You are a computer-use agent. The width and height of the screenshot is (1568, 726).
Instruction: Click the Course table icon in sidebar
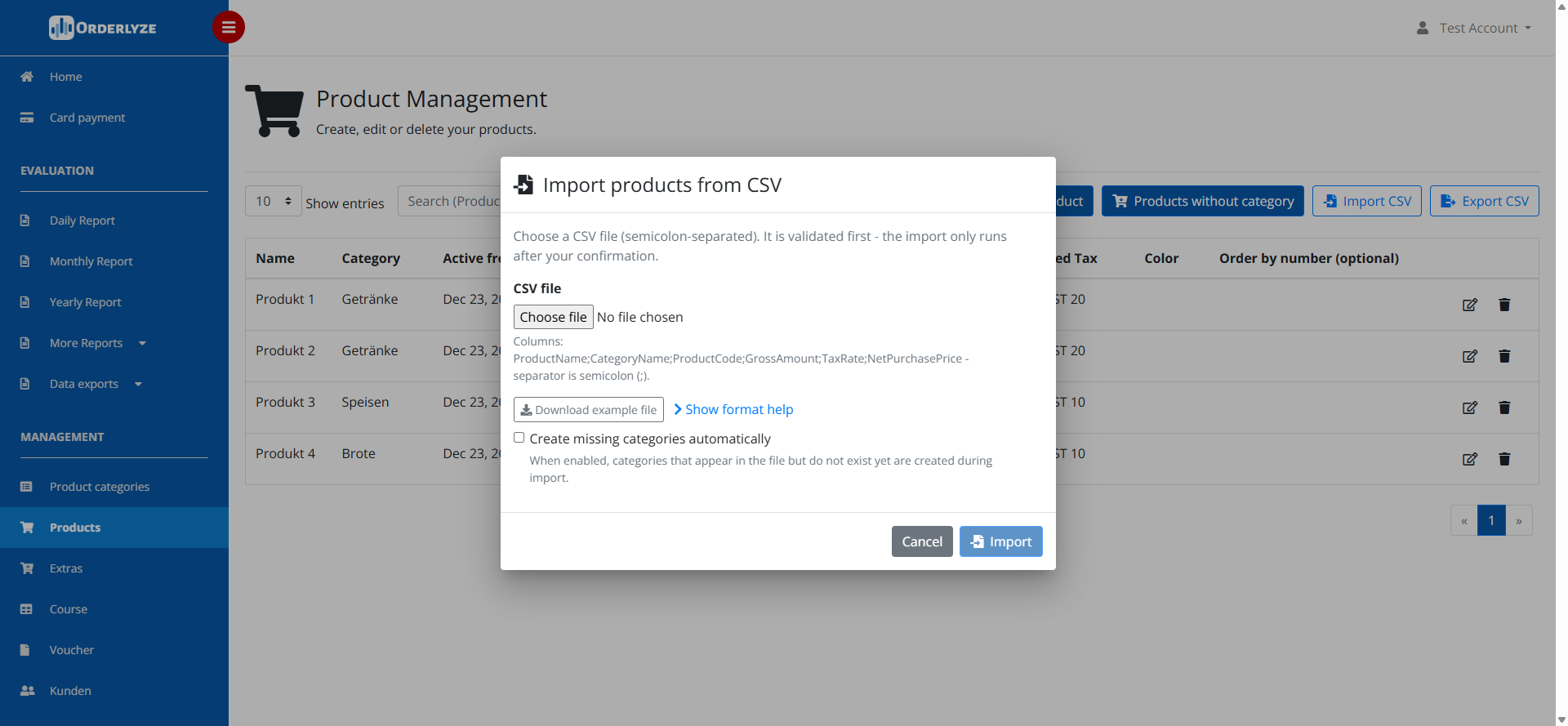pyautogui.click(x=26, y=609)
